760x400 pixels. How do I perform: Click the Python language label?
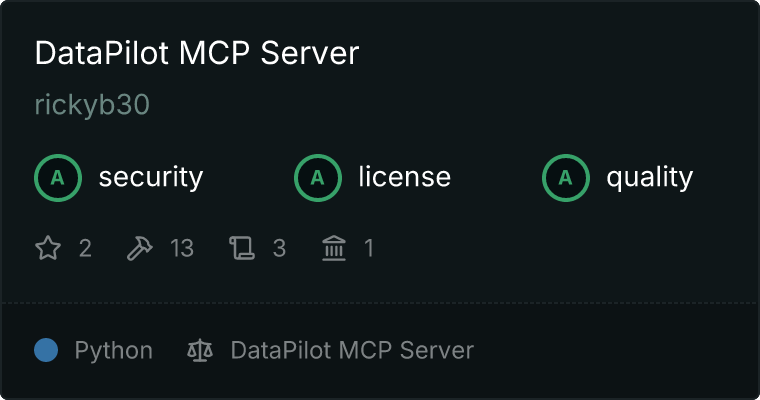tap(113, 351)
